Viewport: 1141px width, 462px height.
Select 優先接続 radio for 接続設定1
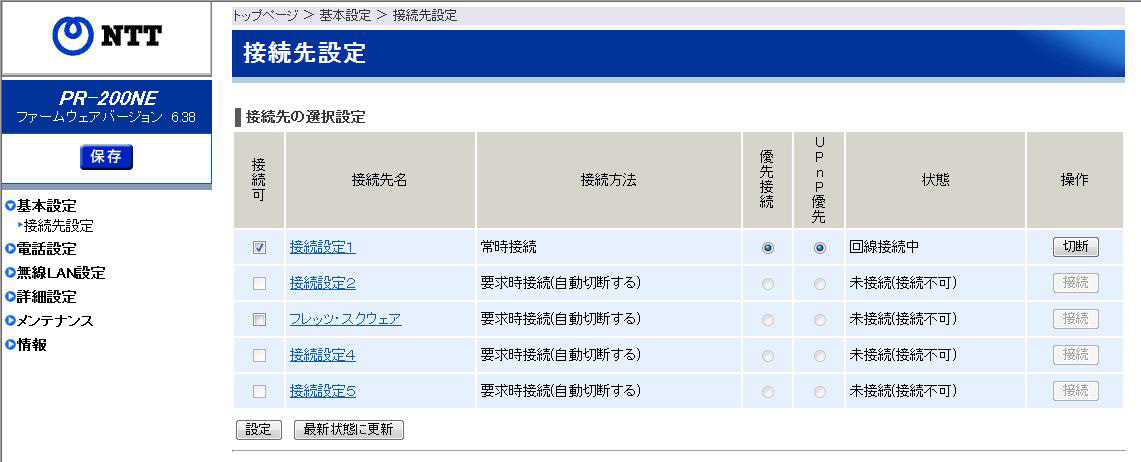(767, 248)
